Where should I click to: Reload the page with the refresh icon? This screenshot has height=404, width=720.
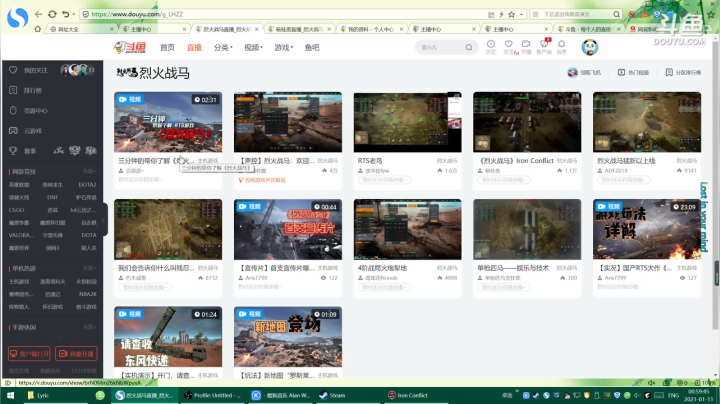(52, 14)
